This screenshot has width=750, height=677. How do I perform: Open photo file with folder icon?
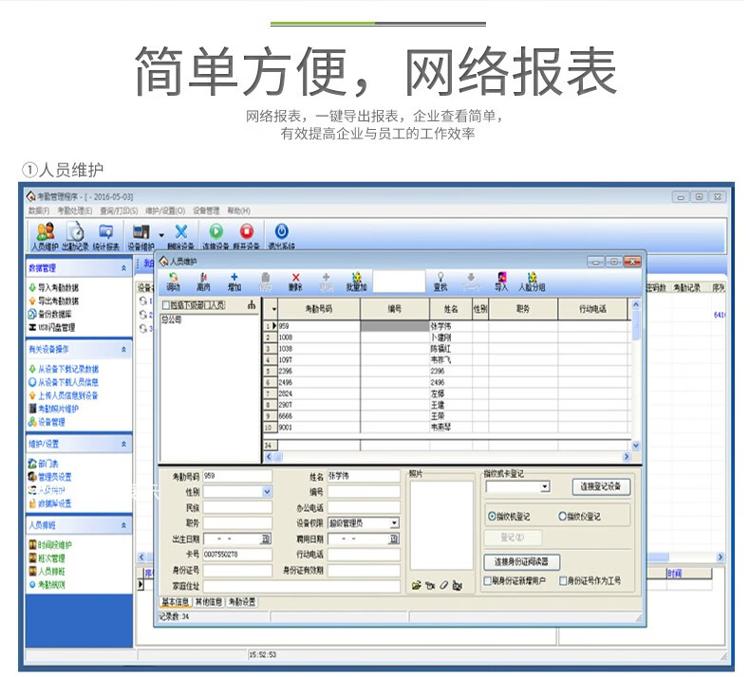coord(416,585)
